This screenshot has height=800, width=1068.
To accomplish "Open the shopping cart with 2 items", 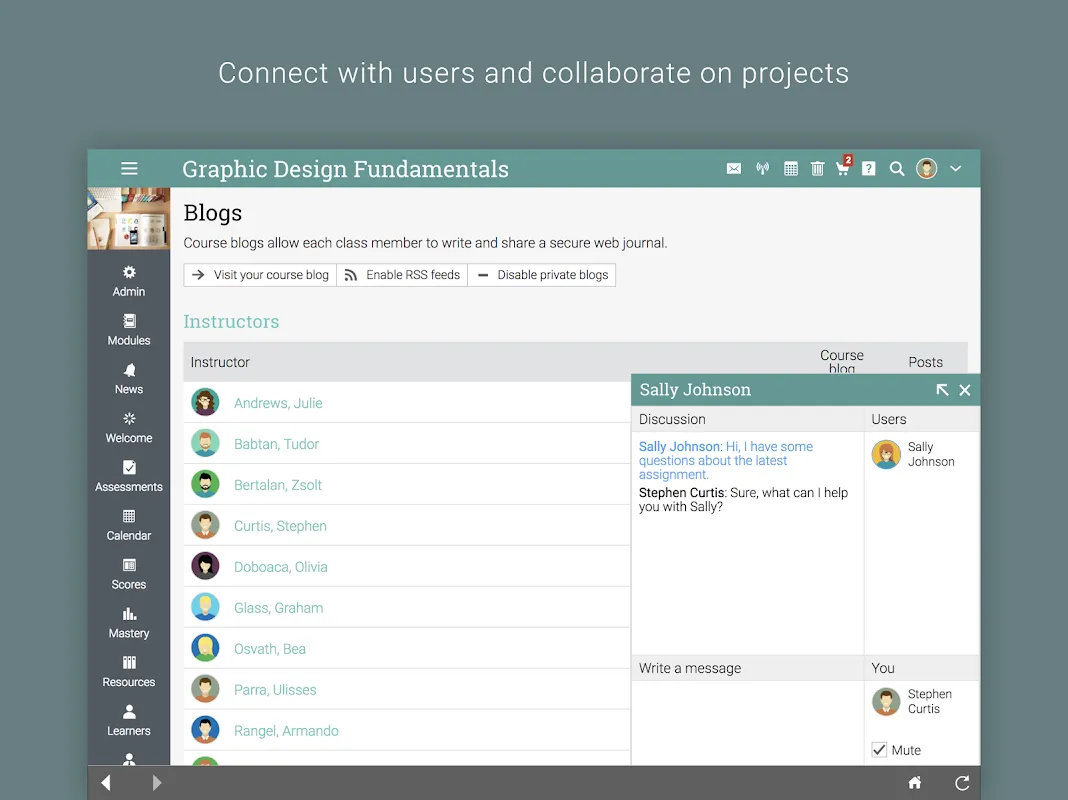I will (843, 169).
